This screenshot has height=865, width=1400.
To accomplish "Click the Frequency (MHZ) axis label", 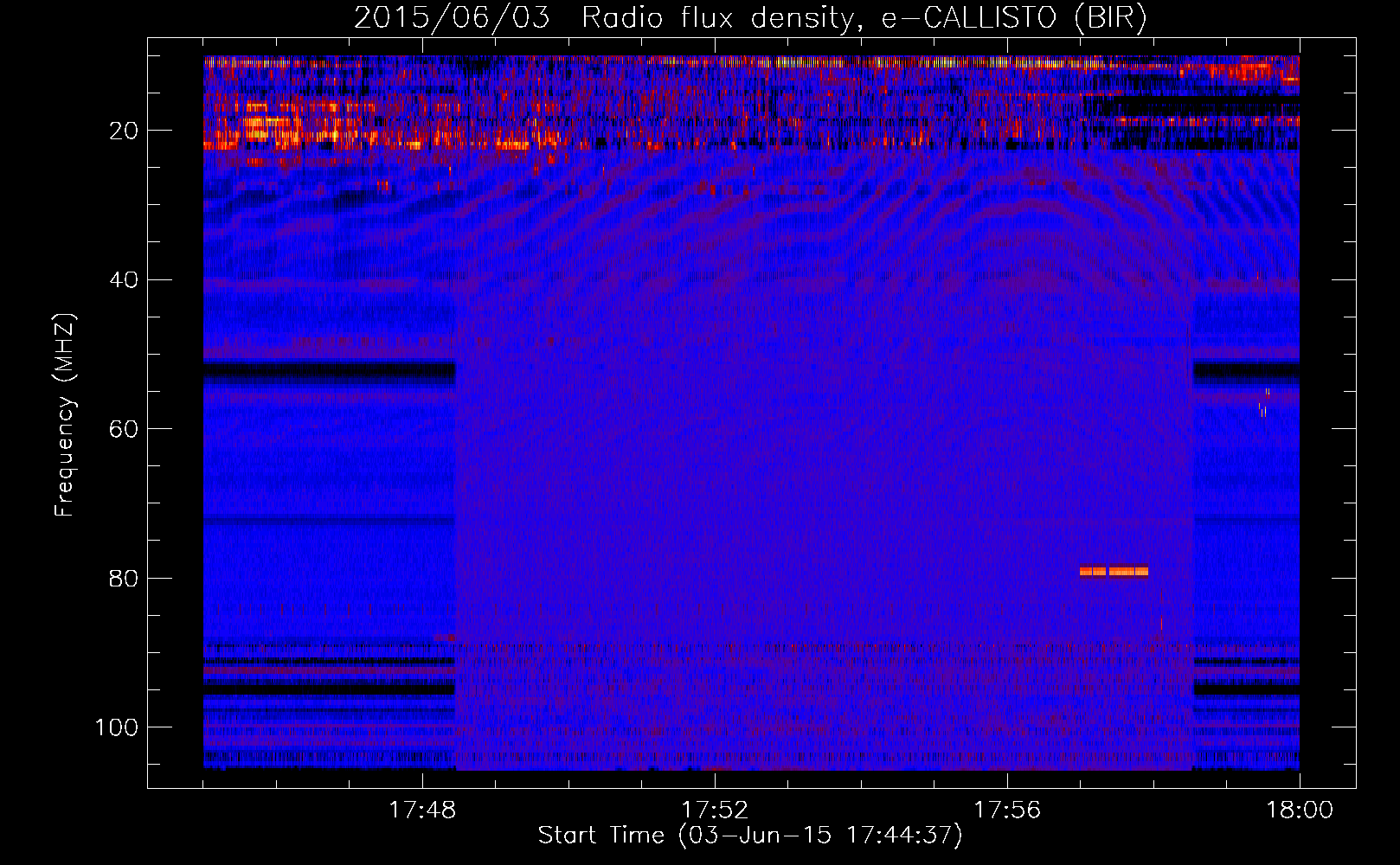I will point(65,415).
